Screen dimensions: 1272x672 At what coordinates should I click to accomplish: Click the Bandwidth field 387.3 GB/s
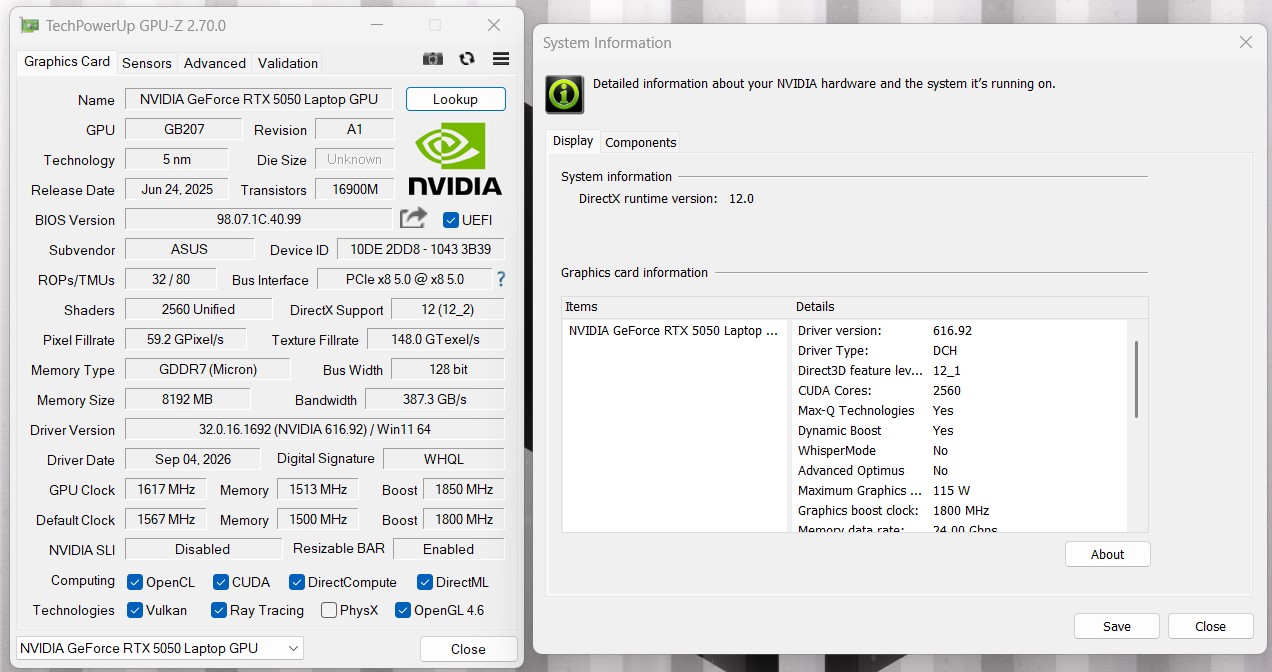click(435, 399)
